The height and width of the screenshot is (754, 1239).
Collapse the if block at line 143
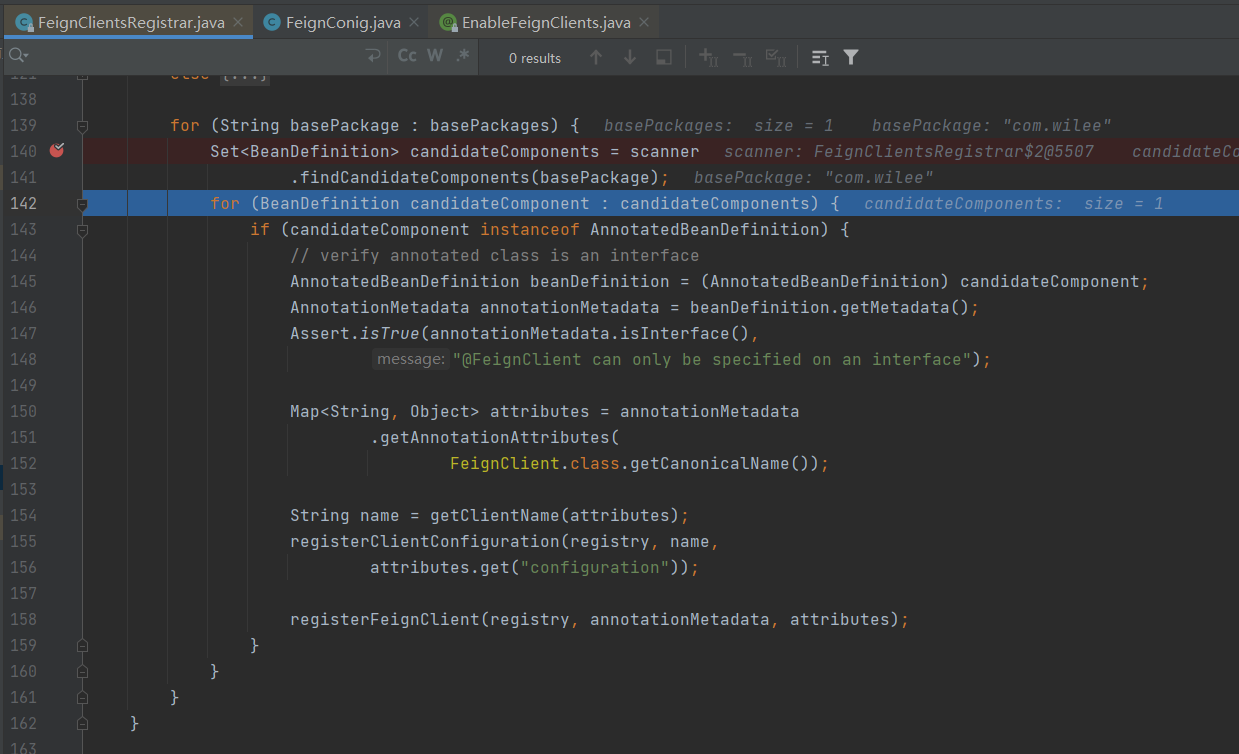82,230
